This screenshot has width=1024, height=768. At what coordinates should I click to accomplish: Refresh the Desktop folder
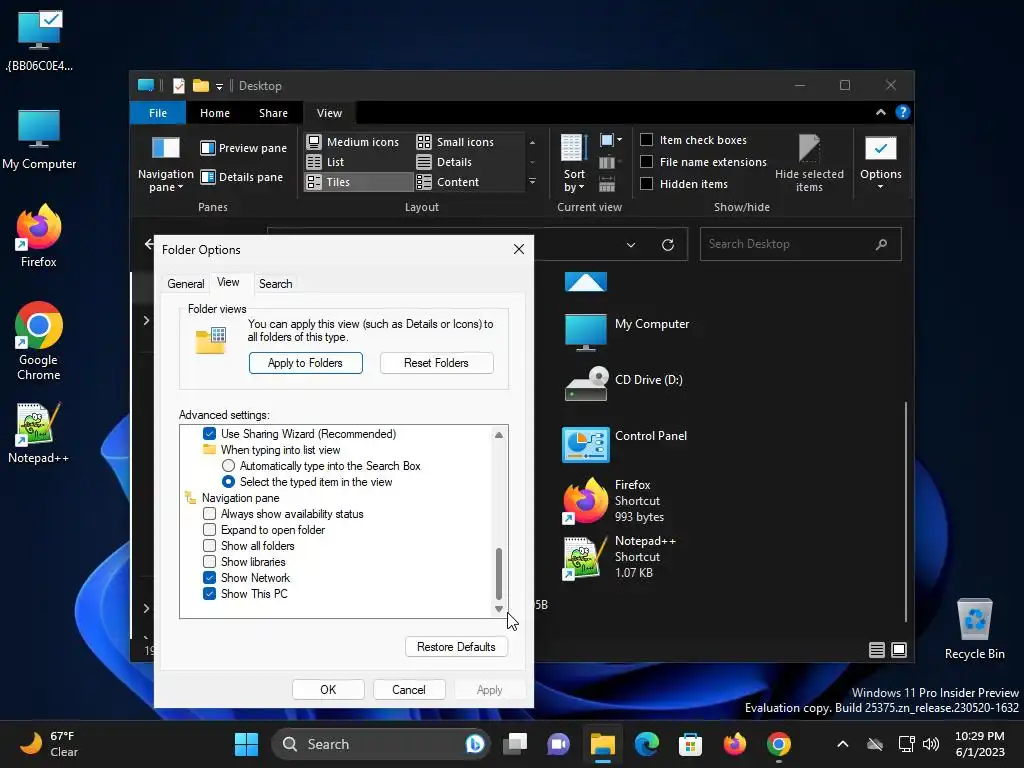pos(667,245)
